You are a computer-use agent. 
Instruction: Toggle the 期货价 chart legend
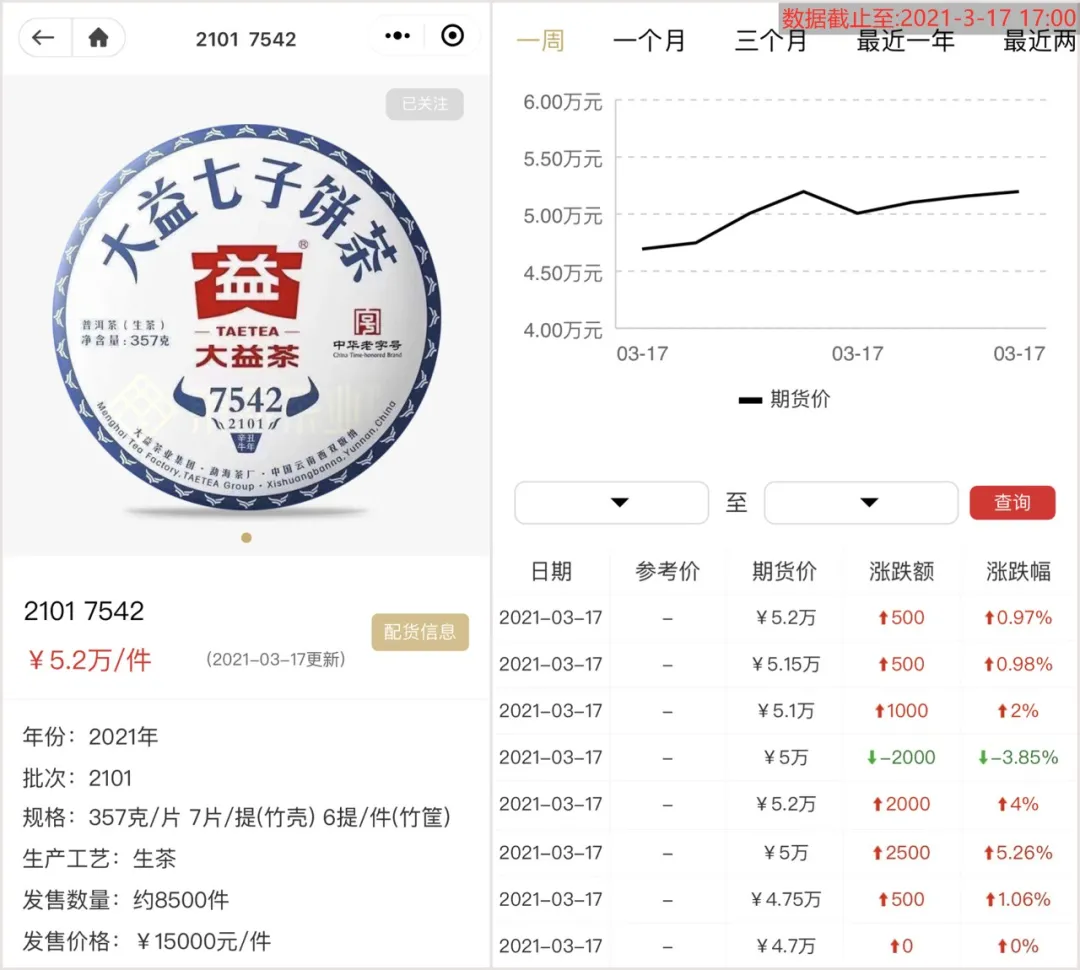coord(785,399)
